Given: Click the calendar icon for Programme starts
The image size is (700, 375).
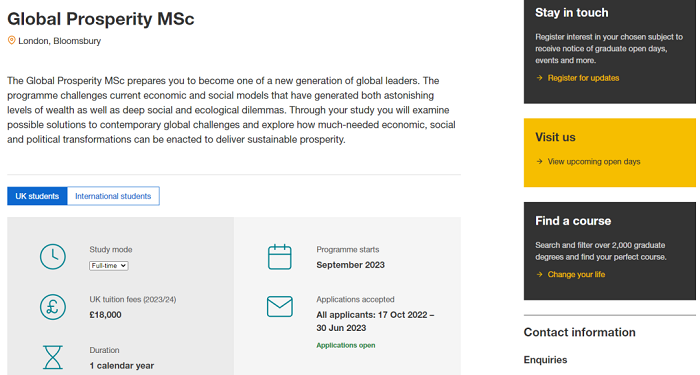Looking at the screenshot, I should tap(279, 257).
